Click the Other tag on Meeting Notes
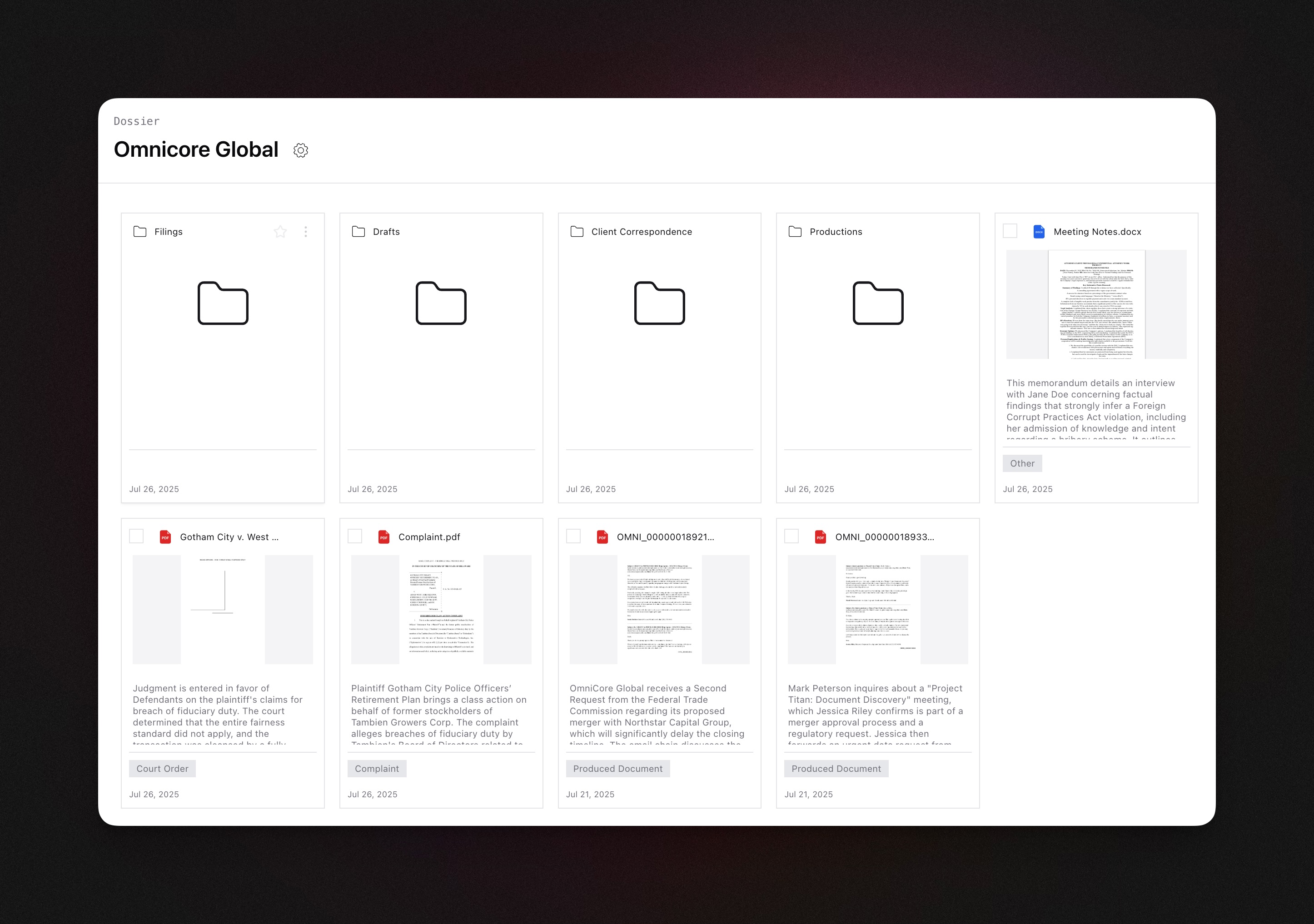This screenshot has height=924, width=1314. pyautogui.click(x=1022, y=463)
